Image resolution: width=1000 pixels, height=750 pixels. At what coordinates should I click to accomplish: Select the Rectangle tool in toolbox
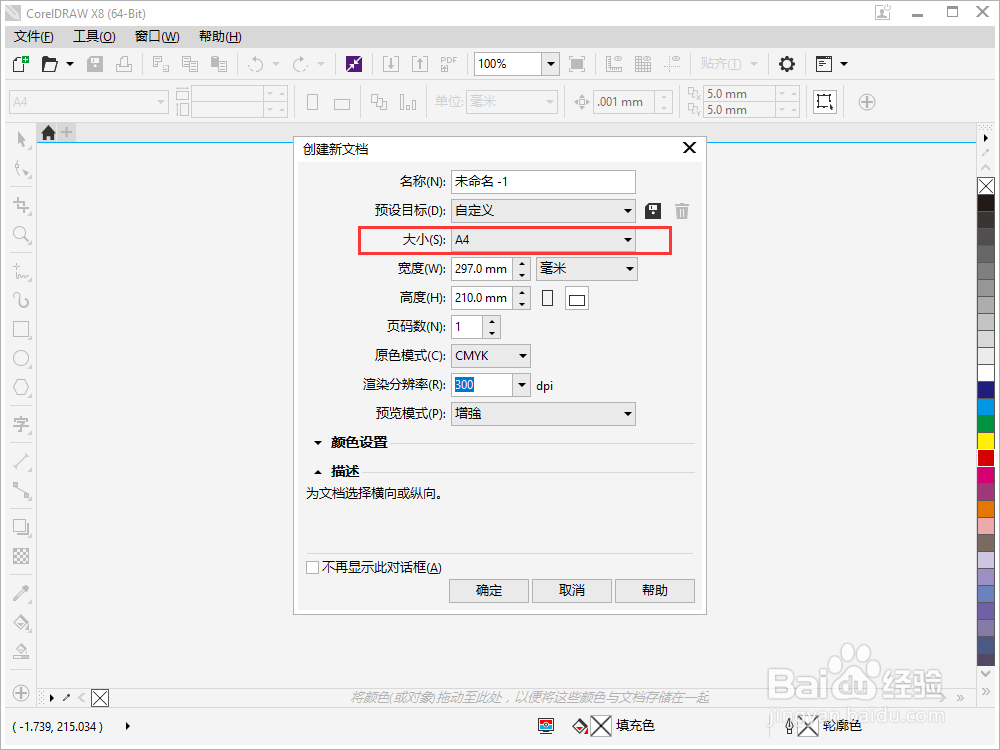click(22, 329)
